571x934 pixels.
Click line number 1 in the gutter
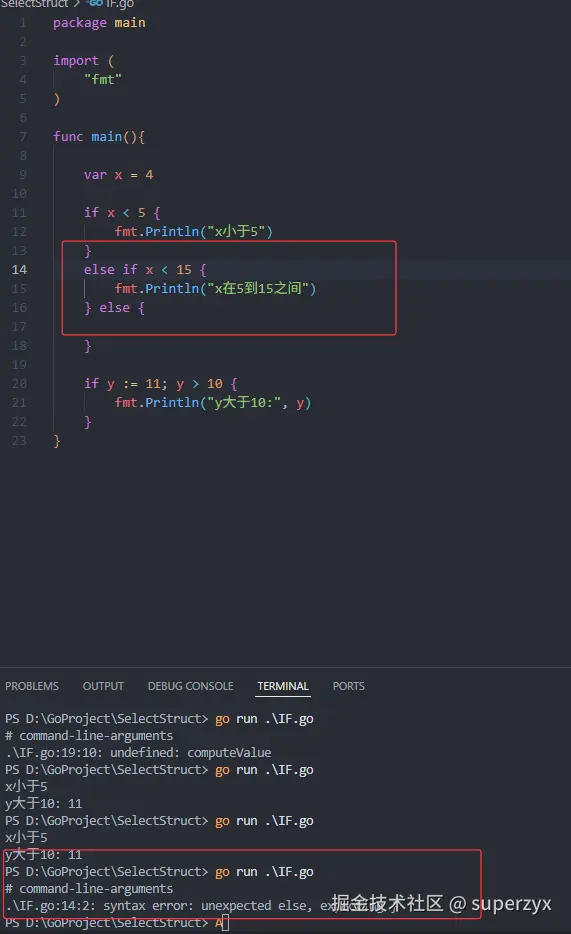pos(23,23)
